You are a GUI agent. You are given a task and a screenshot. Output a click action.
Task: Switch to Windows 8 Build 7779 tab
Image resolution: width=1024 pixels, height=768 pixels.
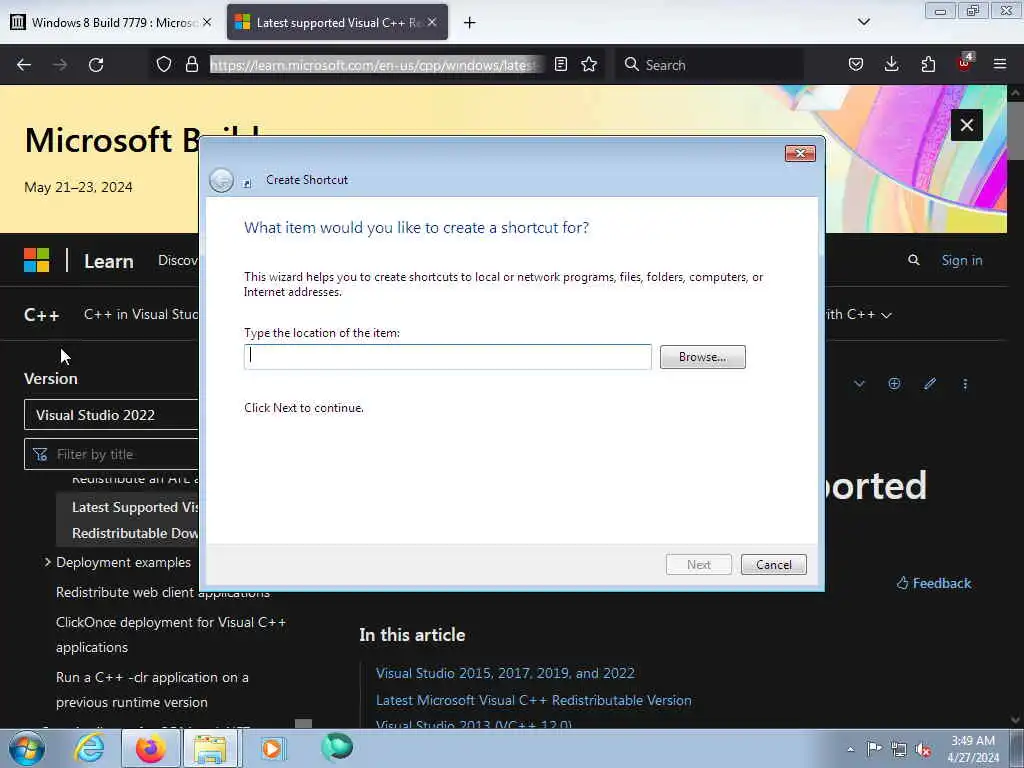tap(111, 23)
